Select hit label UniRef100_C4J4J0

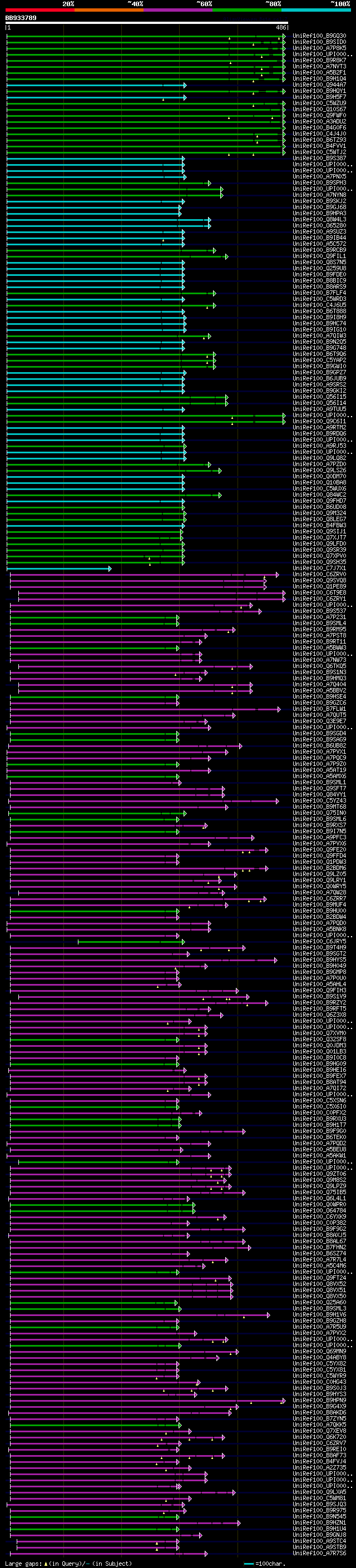pos(319,133)
